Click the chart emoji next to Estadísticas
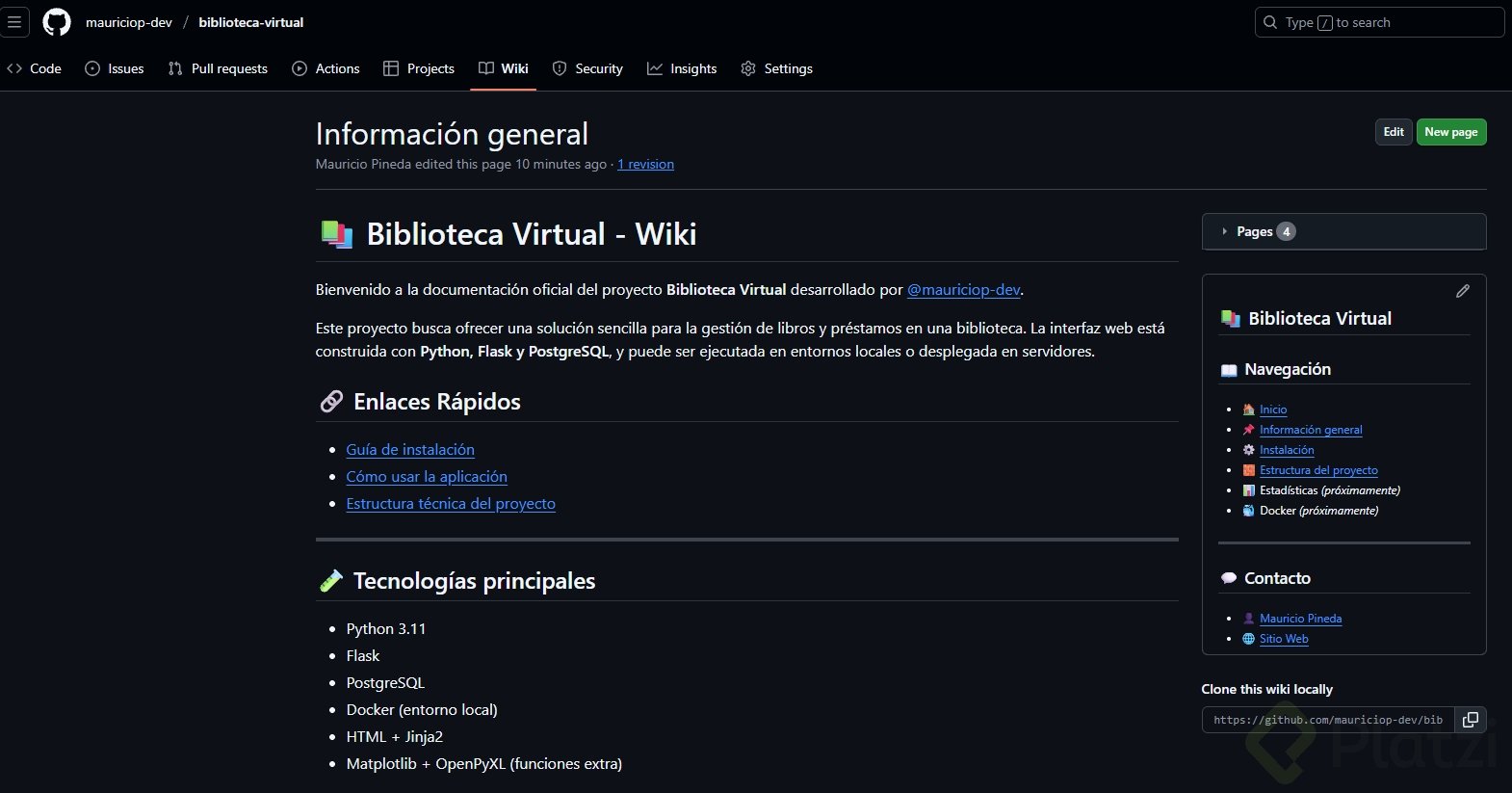This screenshot has height=793, width=1512. (1249, 490)
